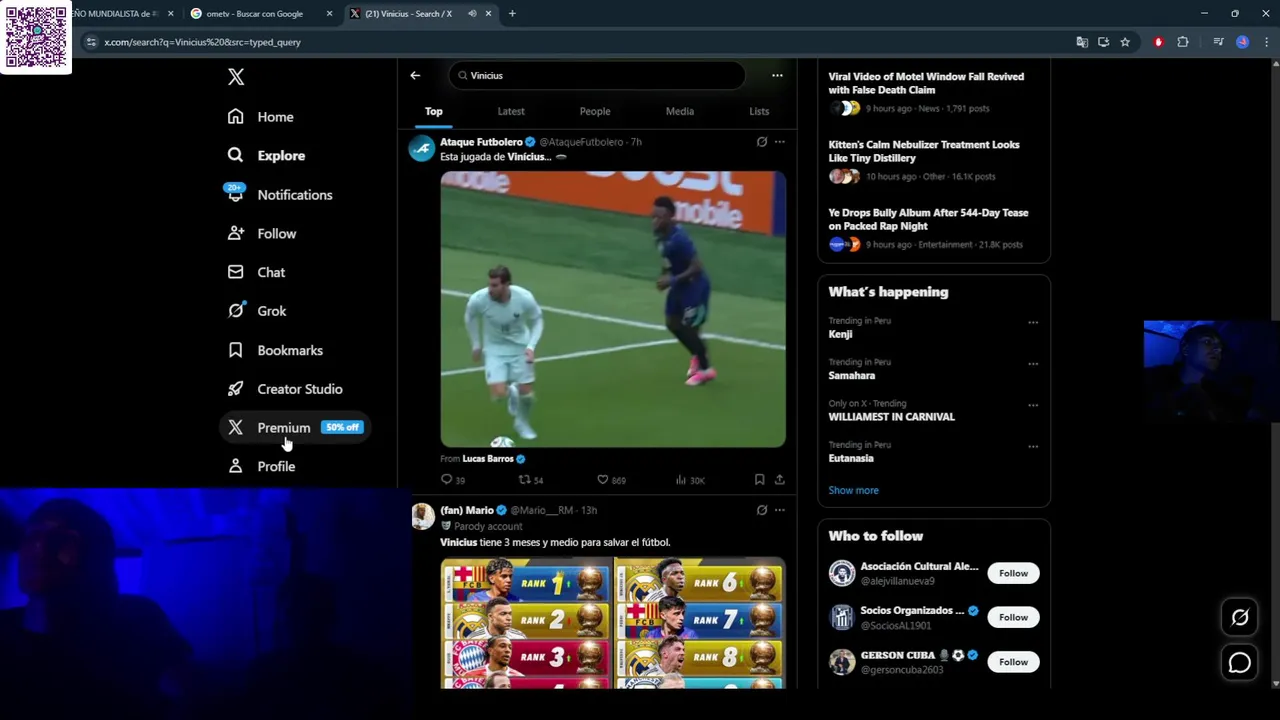The width and height of the screenshot is (1280, 720).
Task: Open search options three-dot menu
Action: click(777, 75)
